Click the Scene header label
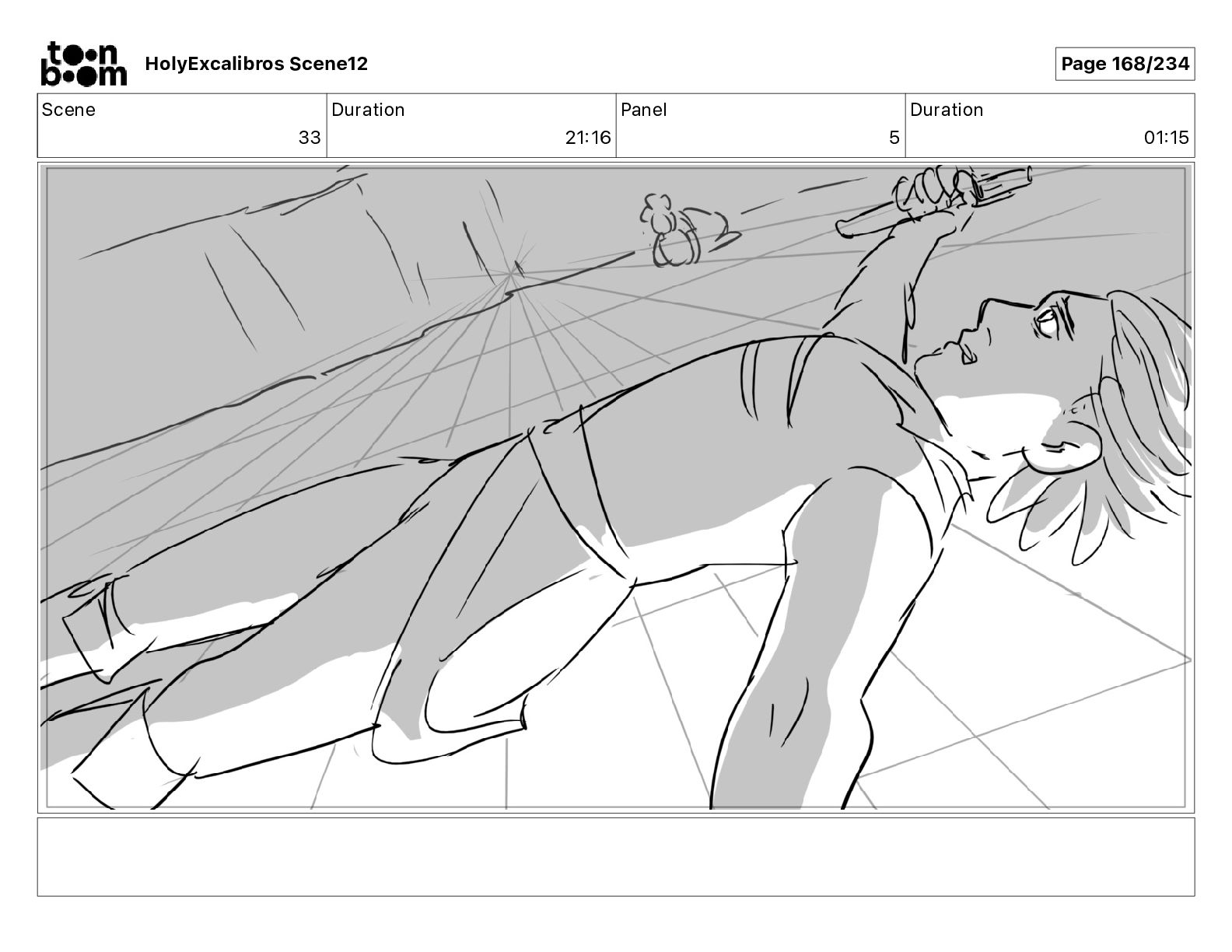Image resolution: width=1232 pixels, height=952 pixels. pyautogui.click(x=68, y=110)
